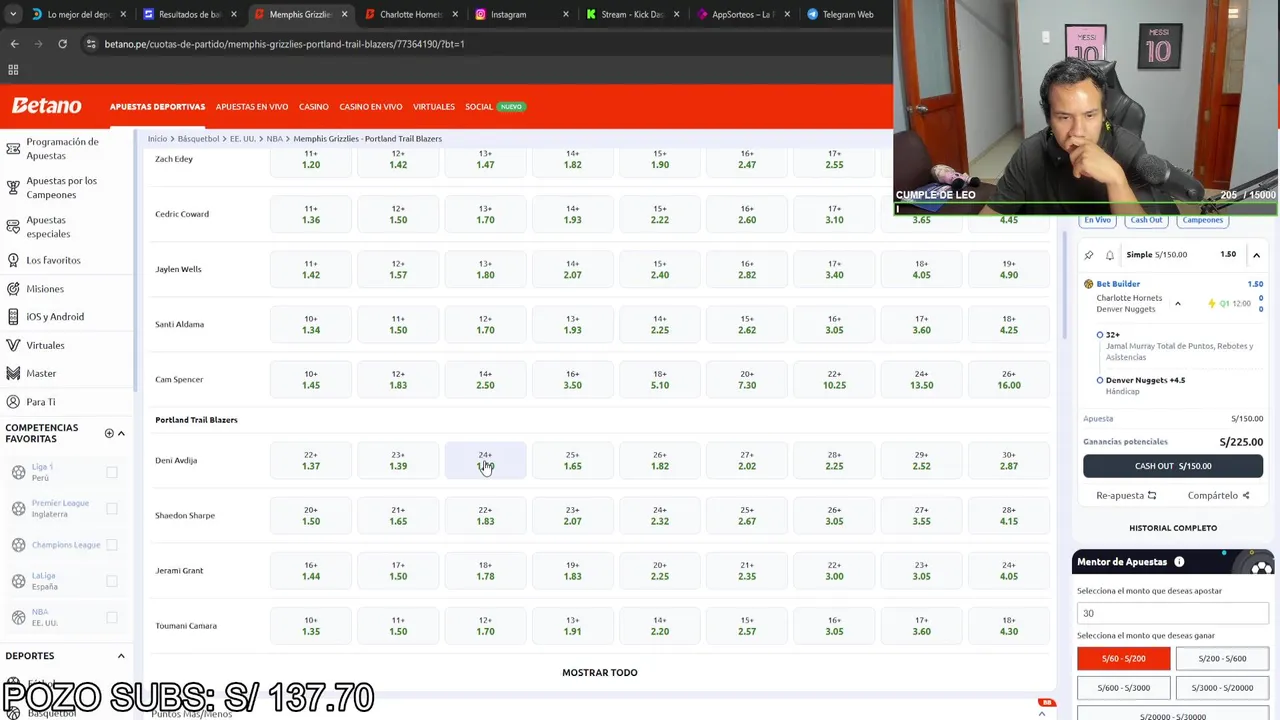Collapse the Deportes section
The width and height of the screenshot is (1280, 720).
pyautogui.click(x=121, y=656)
